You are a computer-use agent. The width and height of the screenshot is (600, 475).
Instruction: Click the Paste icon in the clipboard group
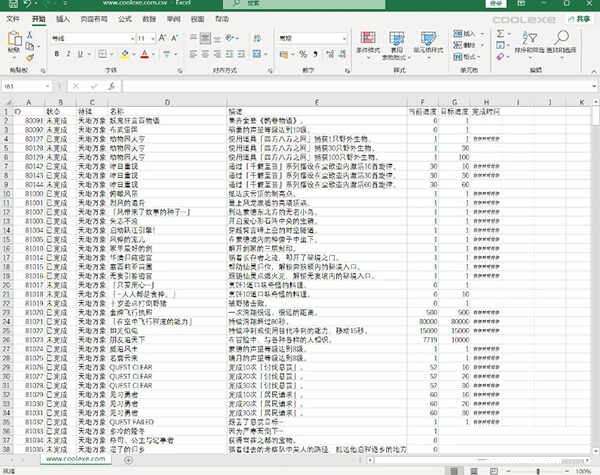click(13, 42)
